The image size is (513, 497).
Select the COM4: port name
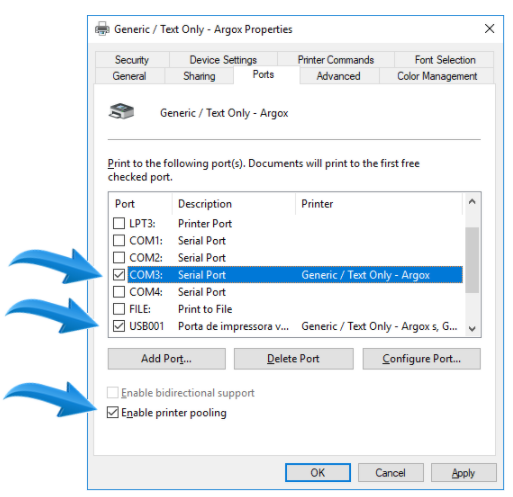(x=146, y=292)
